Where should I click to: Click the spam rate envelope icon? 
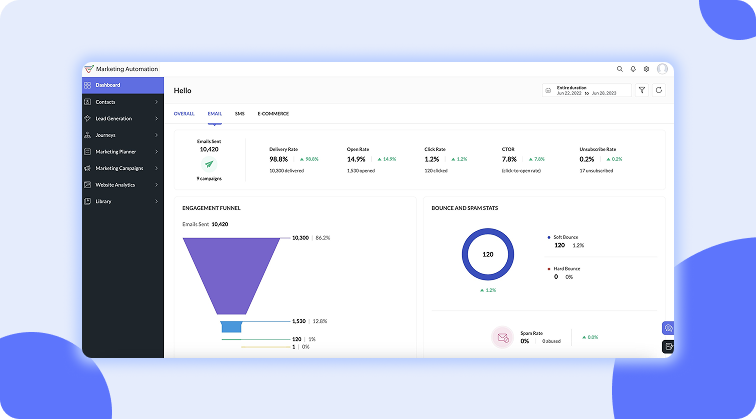pos(502,338)
